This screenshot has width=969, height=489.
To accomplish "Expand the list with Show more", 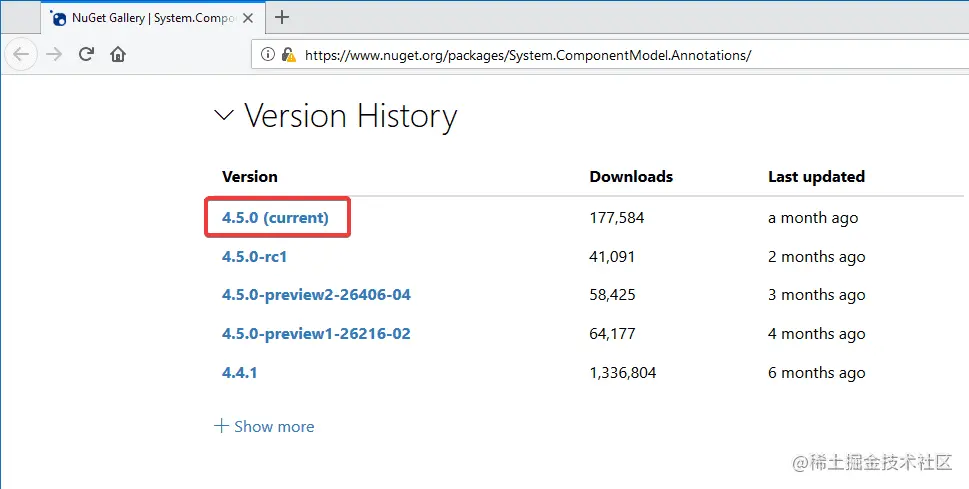I will click(x=264, y=426).
